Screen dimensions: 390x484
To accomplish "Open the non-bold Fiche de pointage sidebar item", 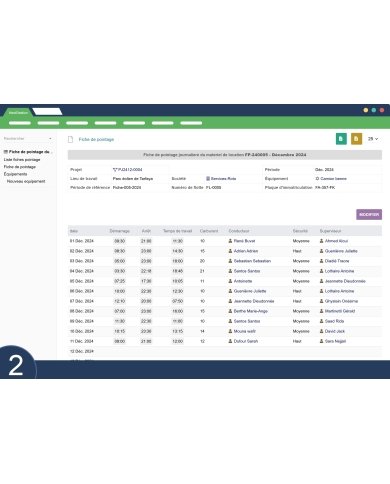I will click(20, 167).
